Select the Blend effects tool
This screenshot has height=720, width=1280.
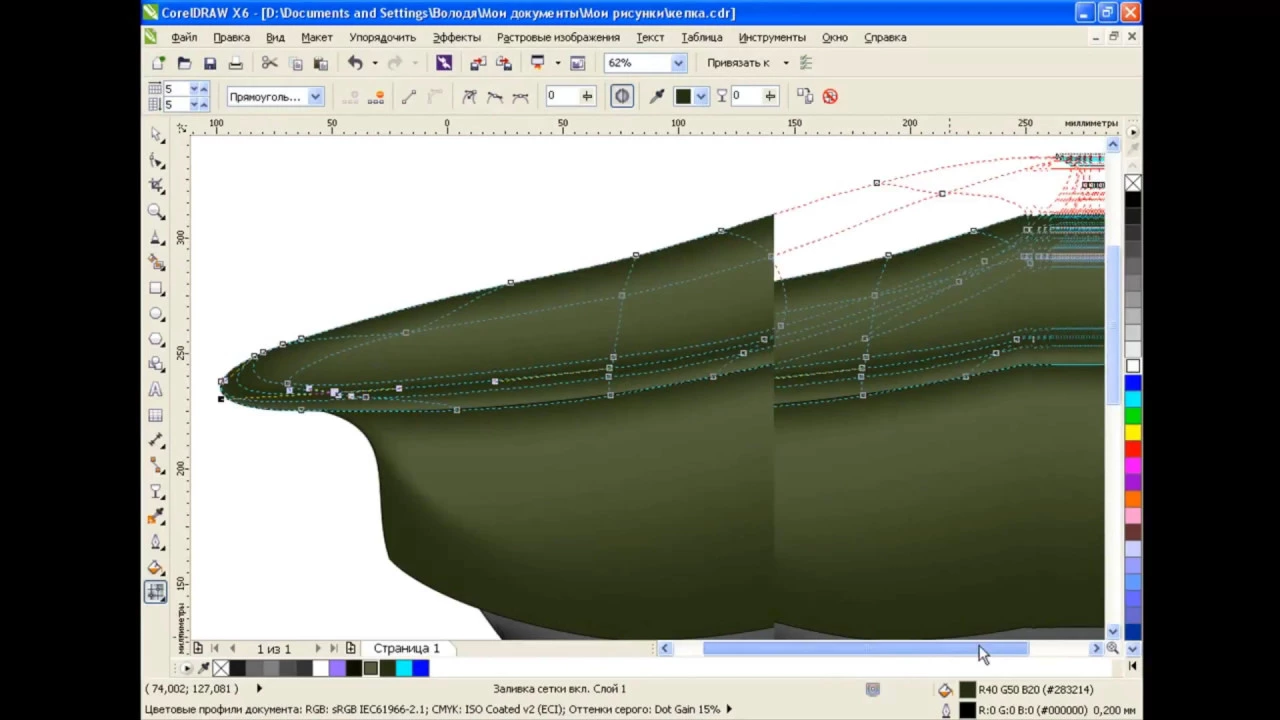point(156,492)
